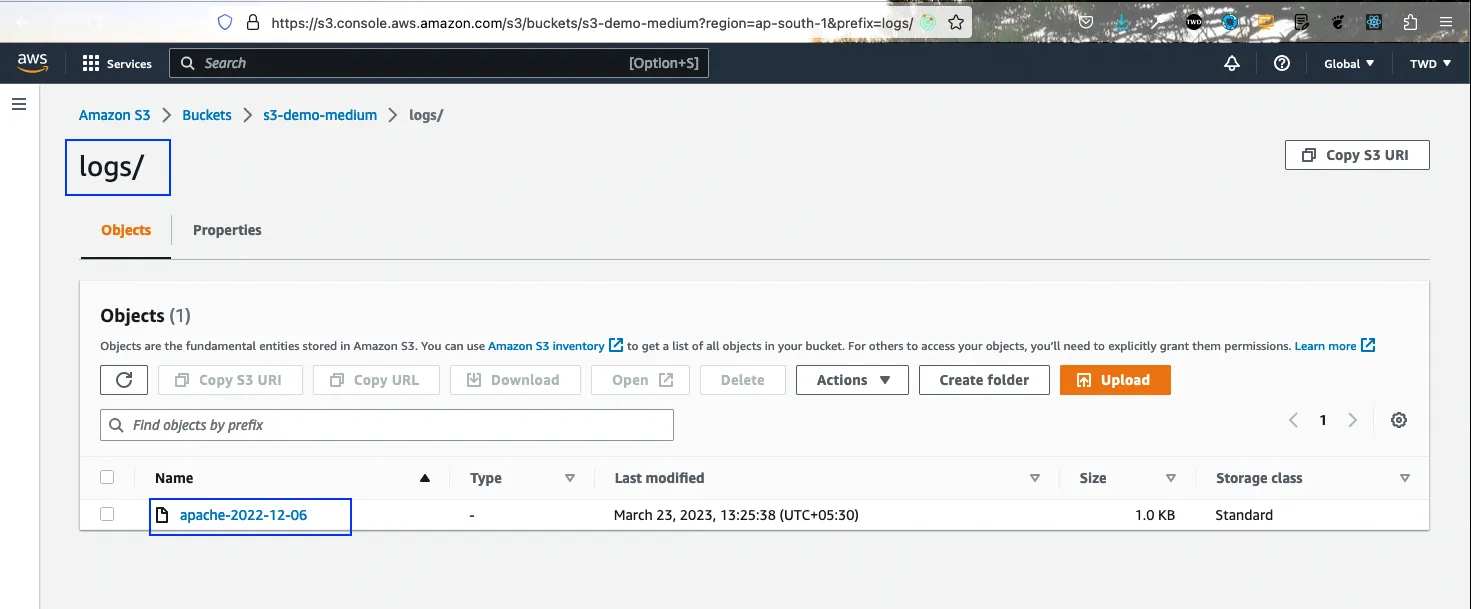Open the AWS help question-mark icon
The image size is (1471, 609).
pyautogui.click(x=1282, y=63)
